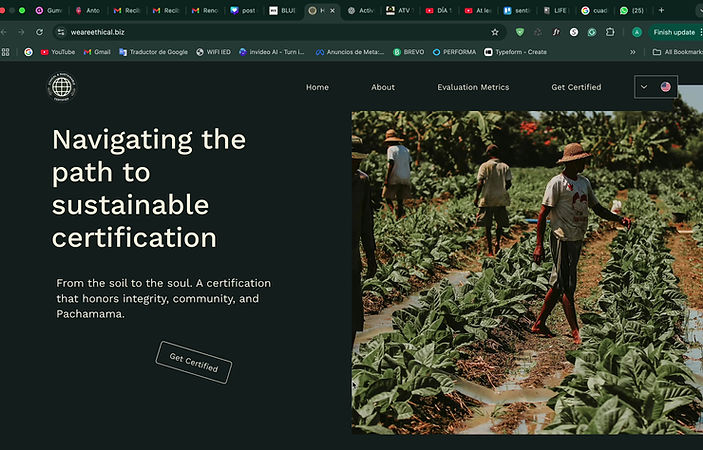This screenshot has height=450, width=703.
Task: Open the white circular S extension
Action: 574,32
